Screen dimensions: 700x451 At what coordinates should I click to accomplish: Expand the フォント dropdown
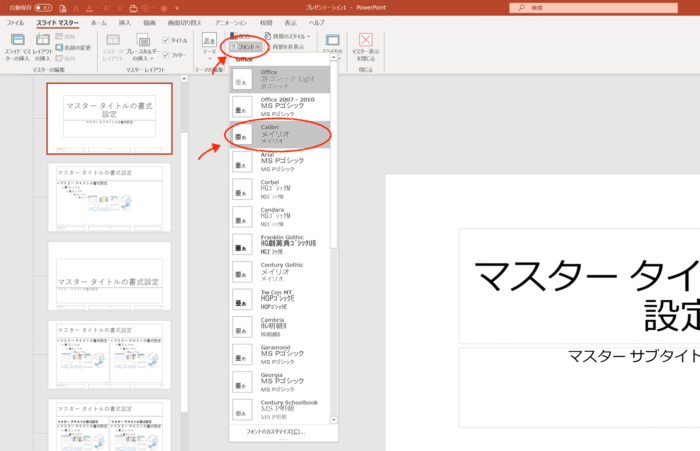pos(245,46)
